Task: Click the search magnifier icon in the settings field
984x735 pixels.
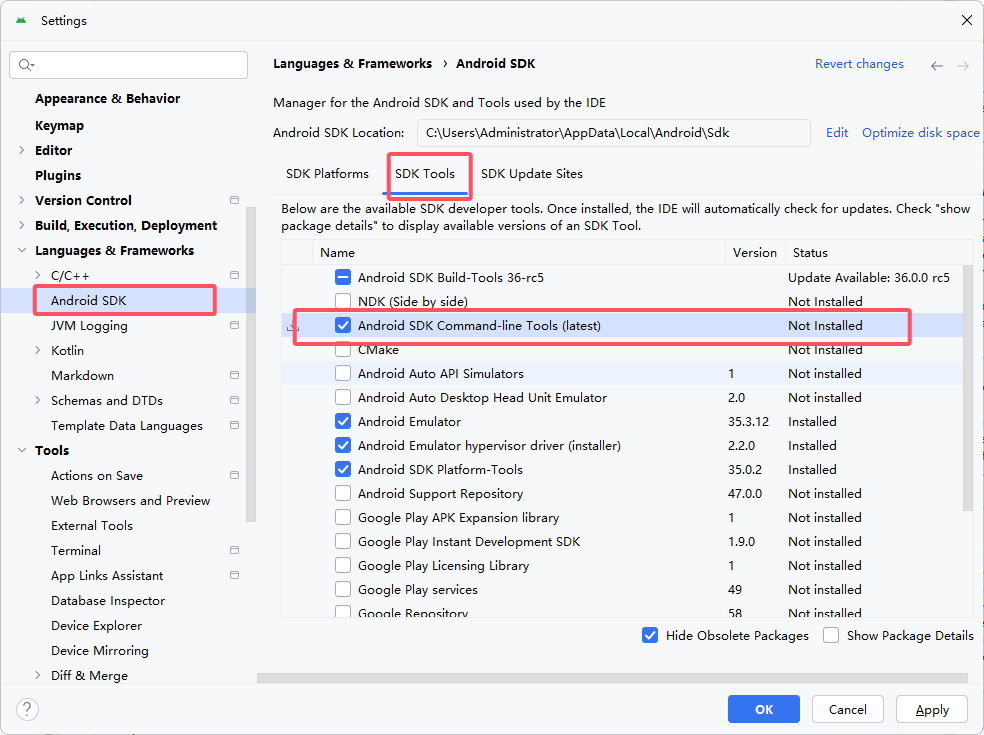Action: click(26, 65)
